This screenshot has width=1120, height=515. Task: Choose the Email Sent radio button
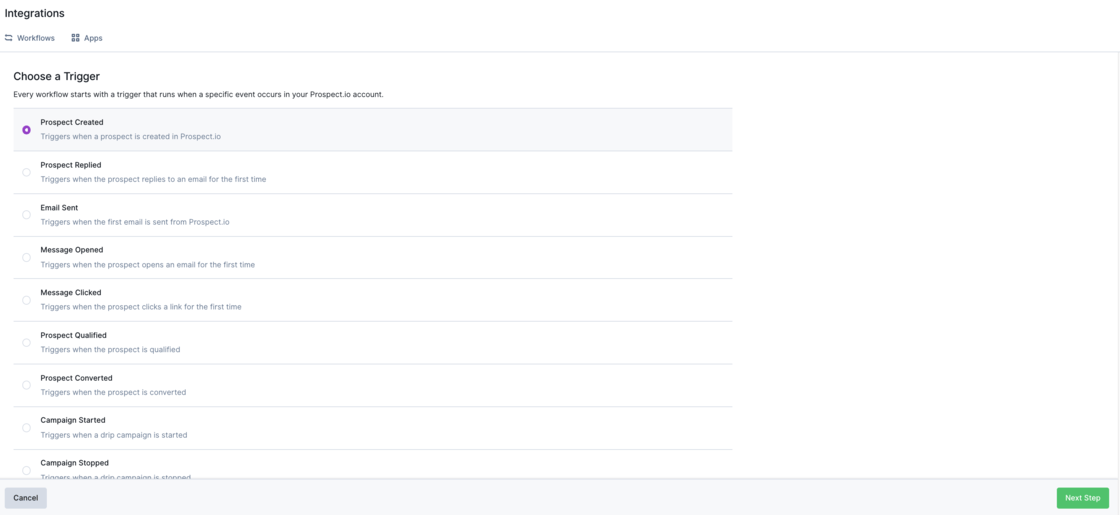pos(26,215)
